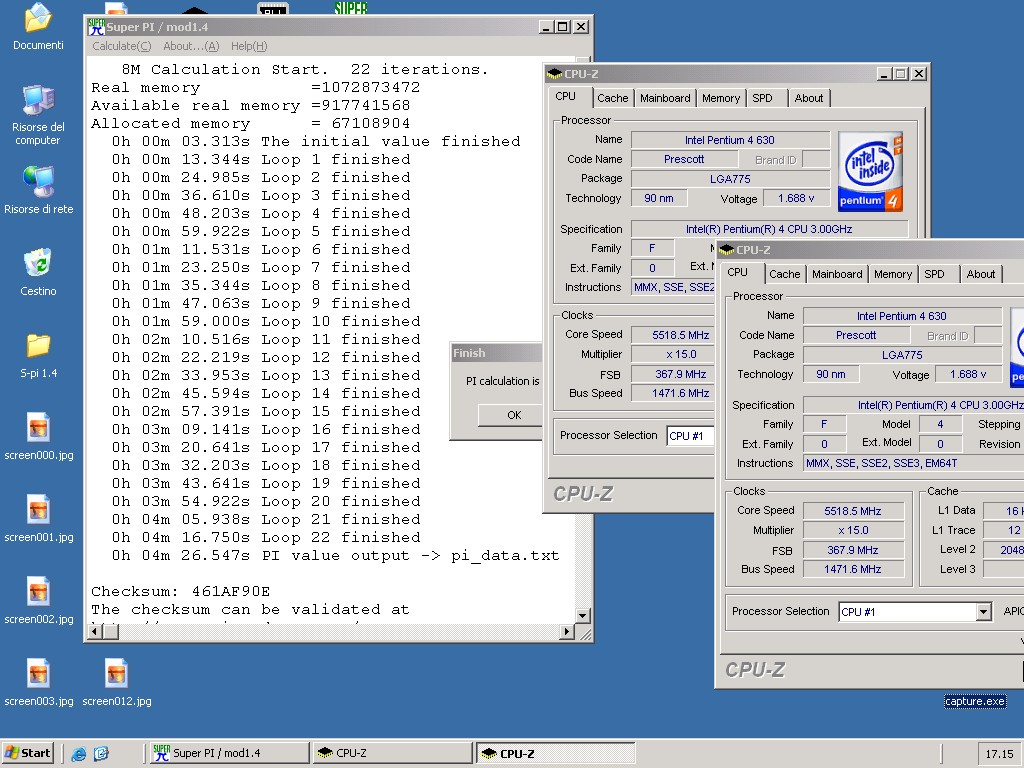Select screen001.jpg desktop file
This screenshot has height=768, width=1024.
[x=39, y=519]
